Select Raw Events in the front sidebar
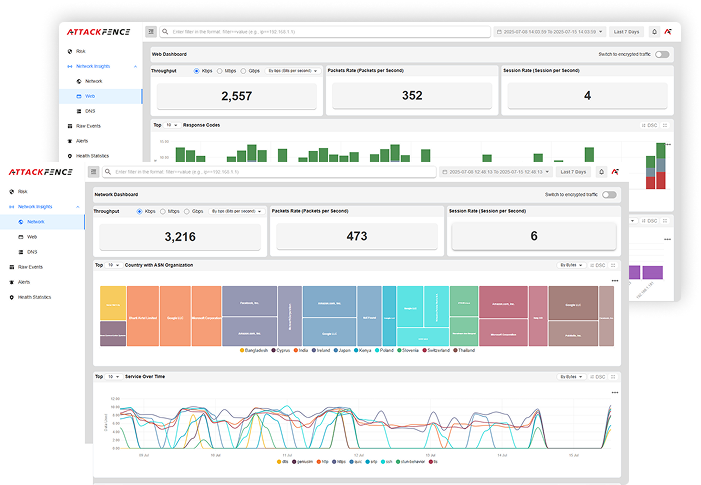The width and height of the screenshot is (701, 485). coord(29,267)
